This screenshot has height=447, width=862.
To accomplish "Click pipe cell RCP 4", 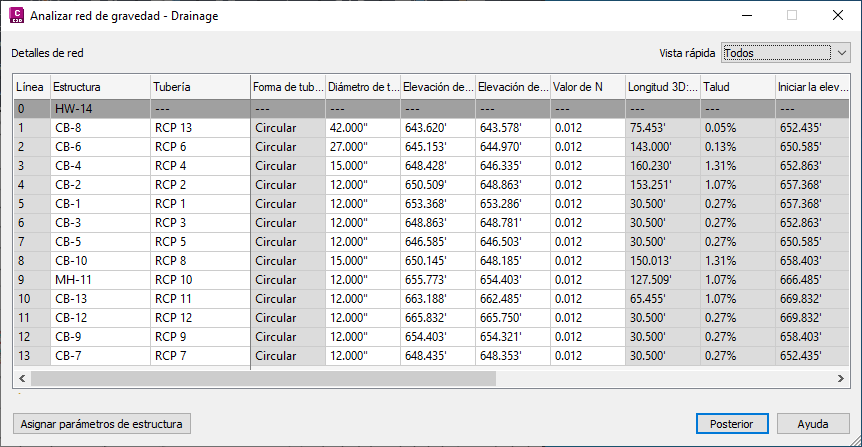I will 200,165.
